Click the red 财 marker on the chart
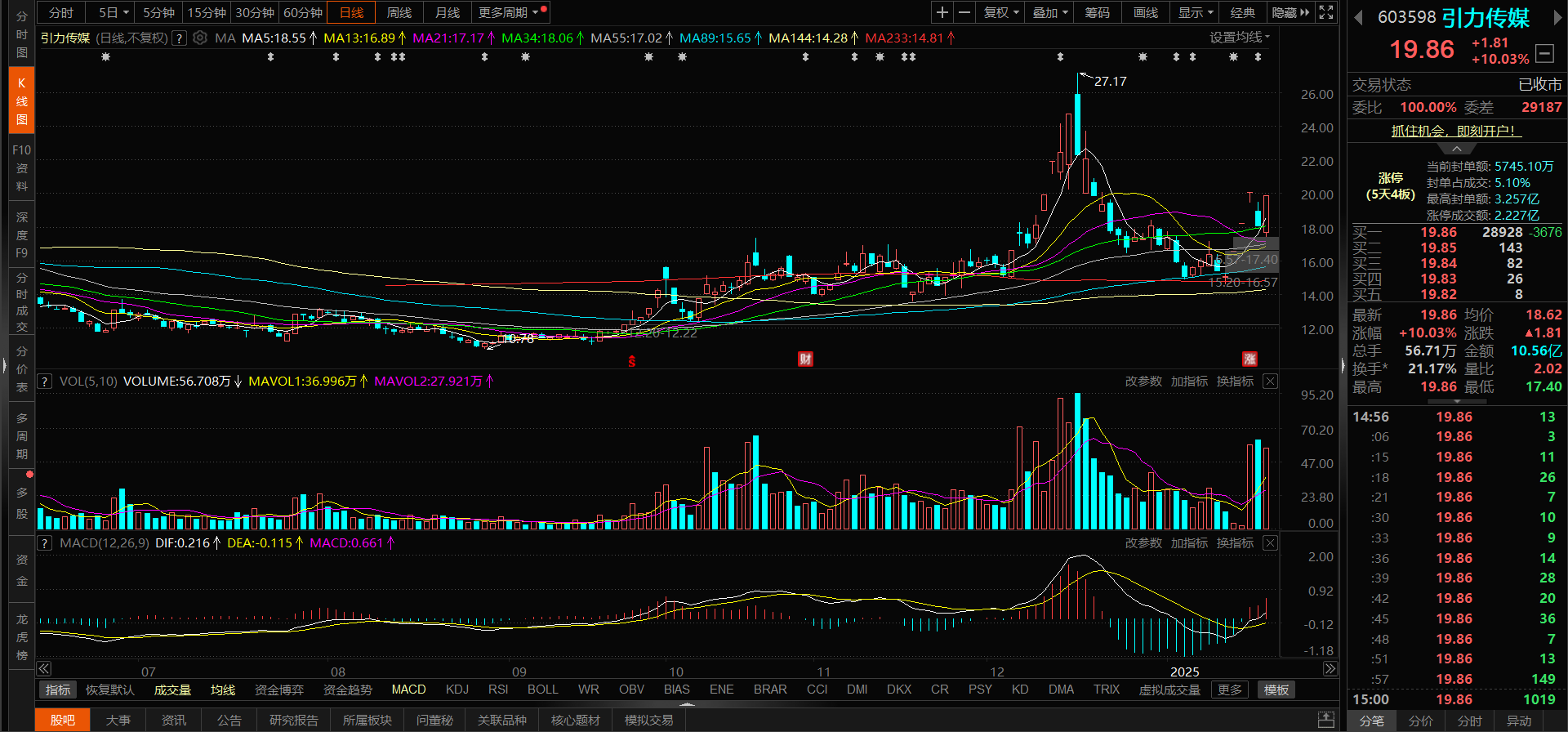Image resolution: width=1568 pixels, height=732 pixels. click(x=805, y=359)
